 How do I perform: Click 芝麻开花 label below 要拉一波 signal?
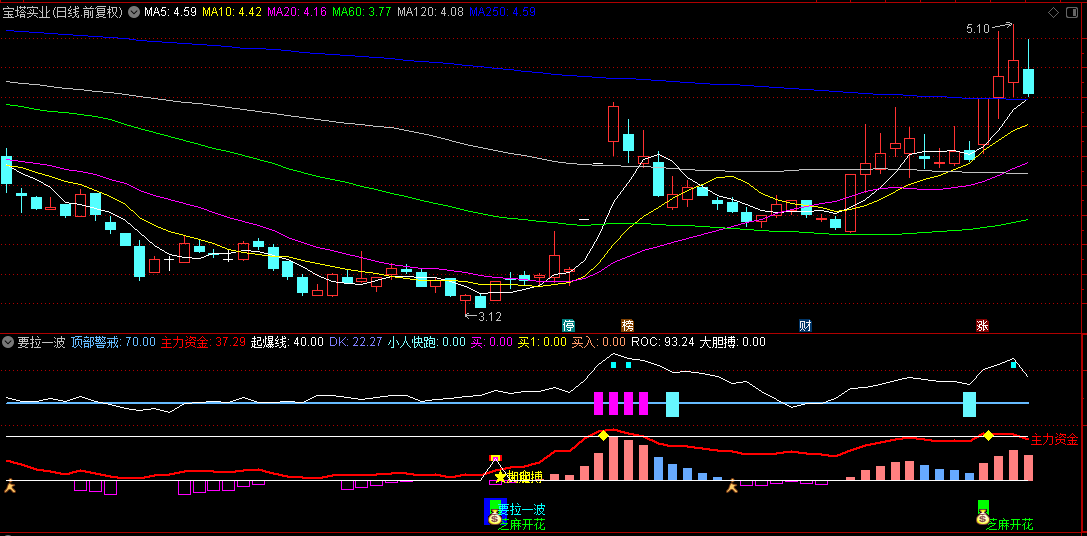click(x=522, y=524)
